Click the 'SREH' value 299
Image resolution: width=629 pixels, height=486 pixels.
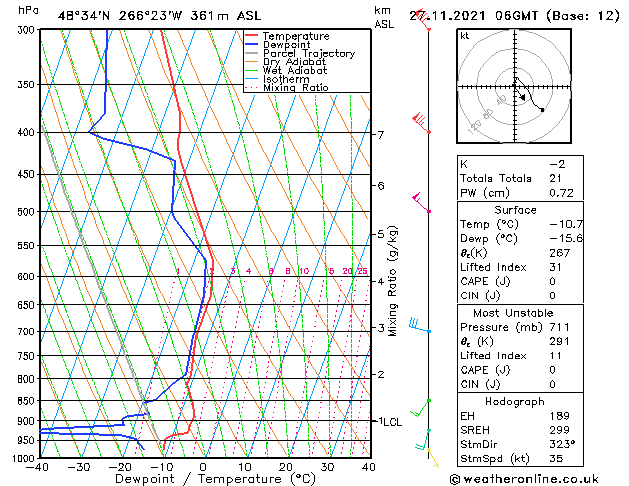pos(560,430)
